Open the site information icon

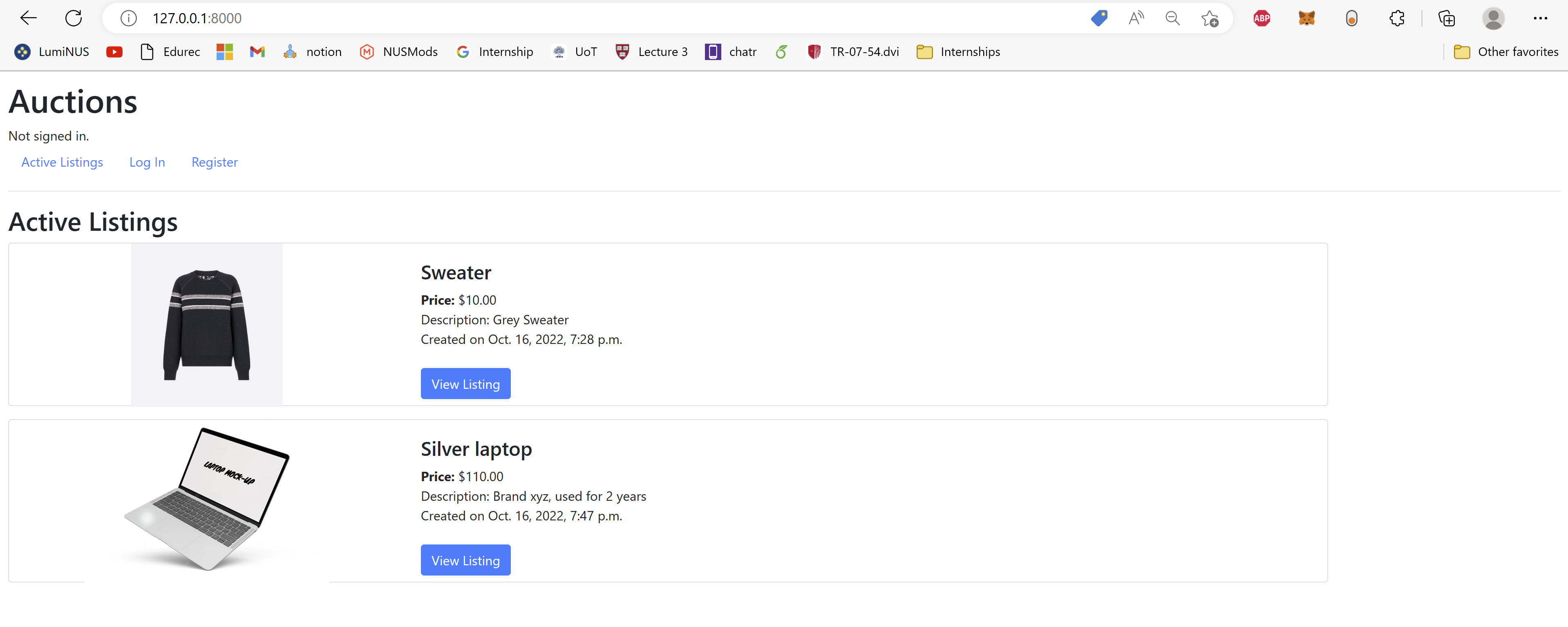(x=128, y=18)
